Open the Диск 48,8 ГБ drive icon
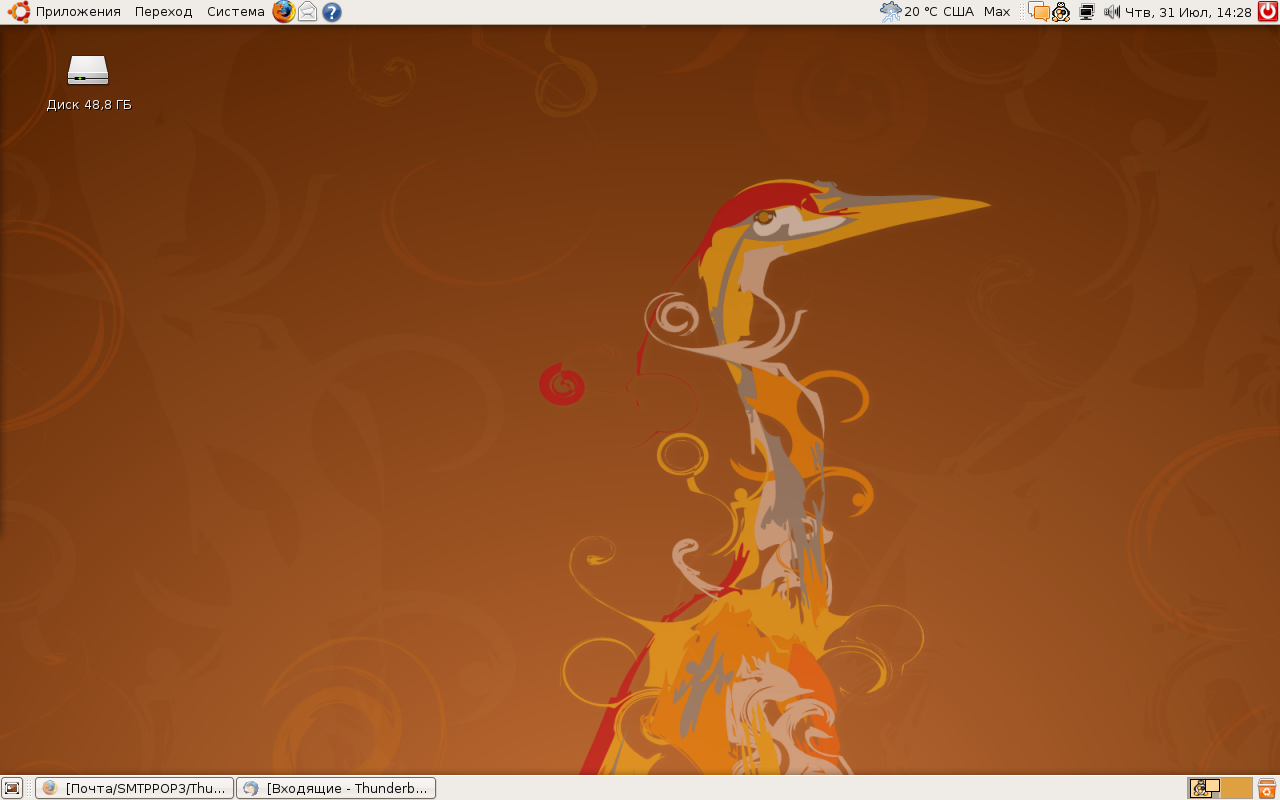 click(x=88, y=72)
